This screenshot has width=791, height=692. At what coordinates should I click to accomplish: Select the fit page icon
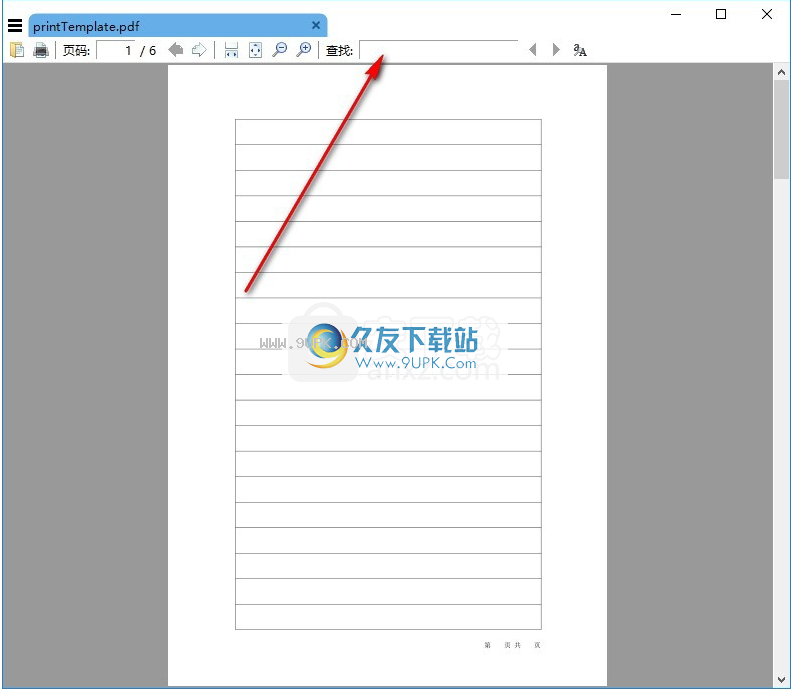256,50
